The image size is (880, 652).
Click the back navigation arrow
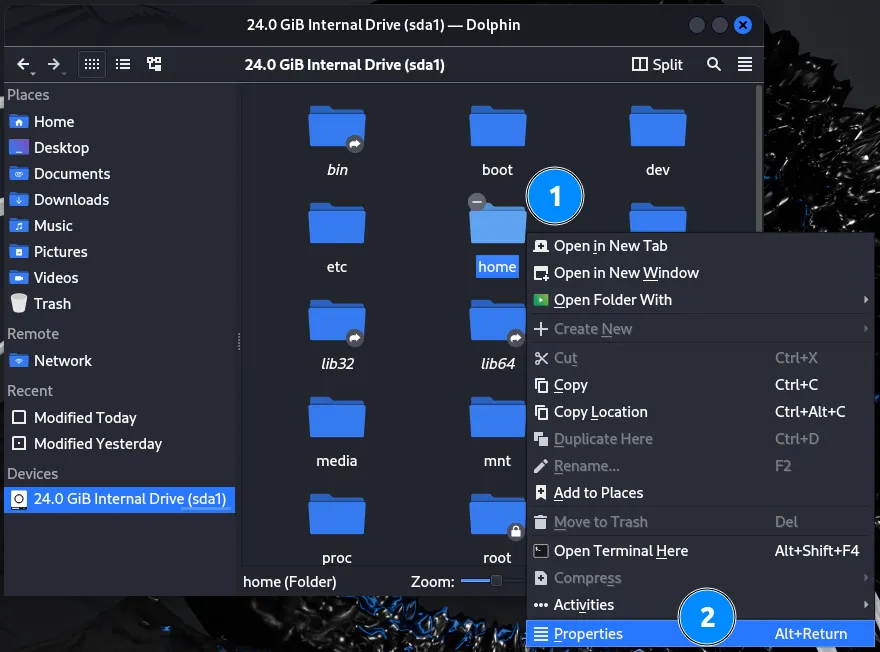click(x=24, y=64)
